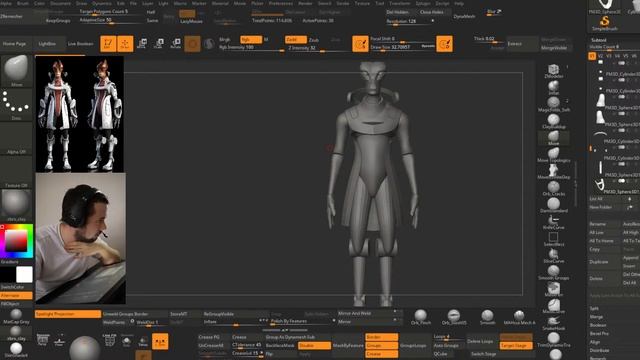This screenshot has width=640, height=360.
Task: Toggle the Alternate color button
Action: coord(16,295)
